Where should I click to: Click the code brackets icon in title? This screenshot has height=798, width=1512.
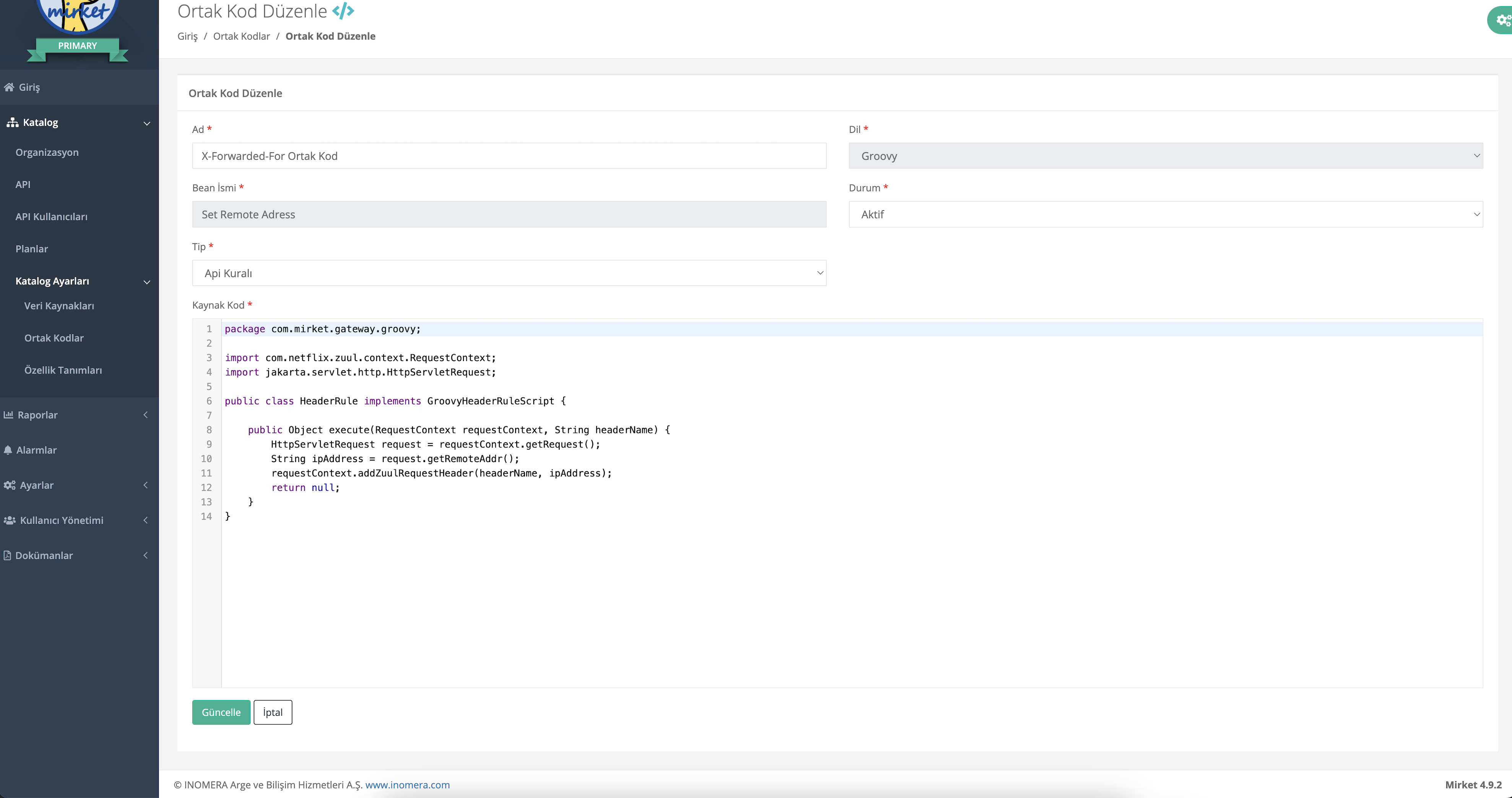click(x=343, y=11)
